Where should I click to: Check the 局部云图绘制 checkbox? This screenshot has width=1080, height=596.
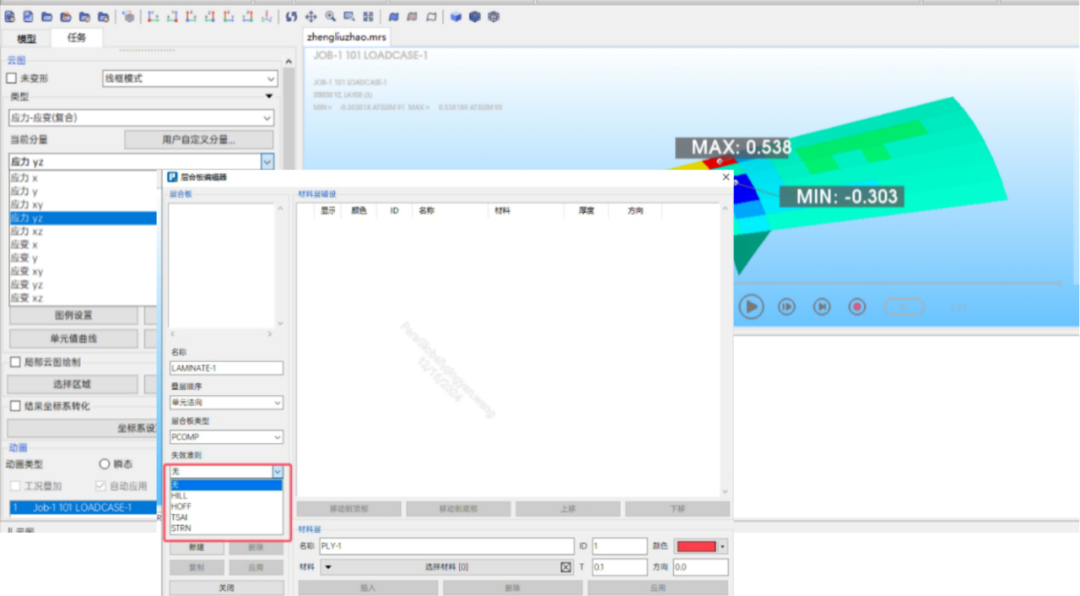(x=15, y=362)
